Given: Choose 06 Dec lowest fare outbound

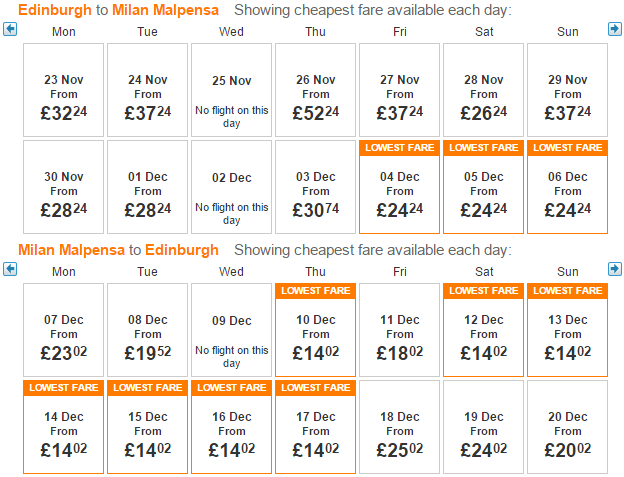Looking at the screenshot, I should (567, 187).
